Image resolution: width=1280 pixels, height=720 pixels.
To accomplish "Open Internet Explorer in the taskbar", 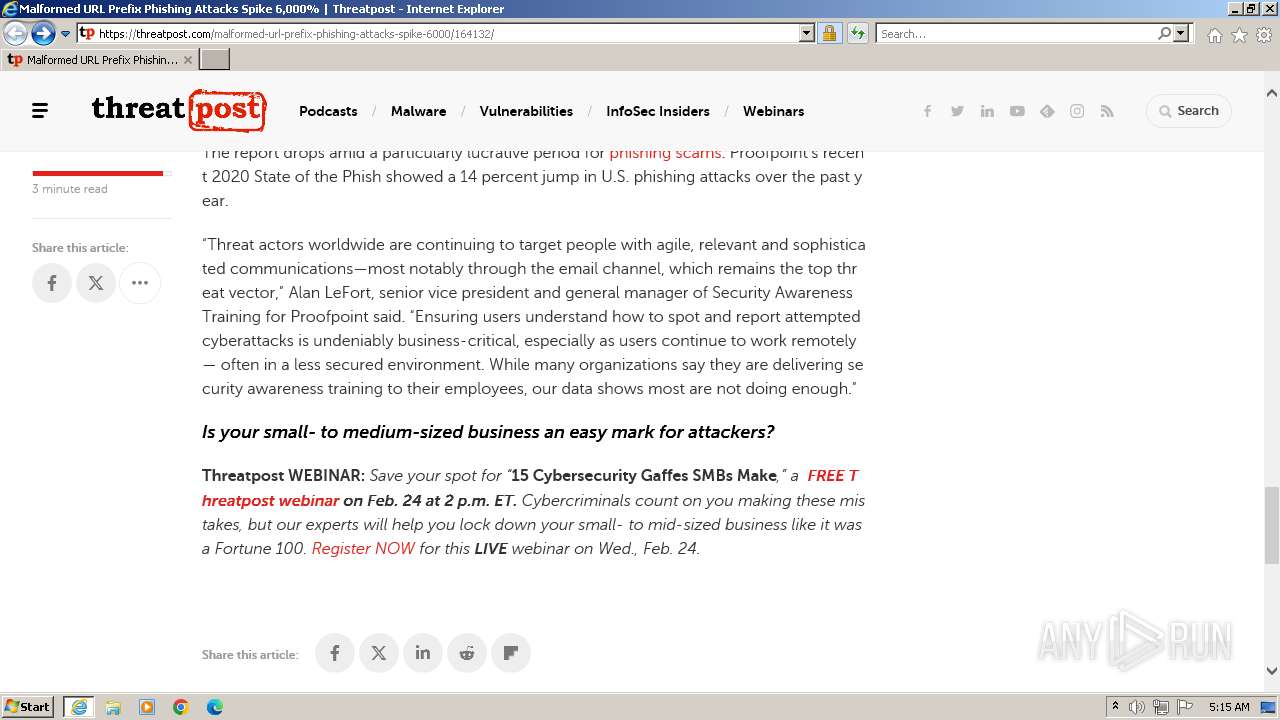I will click(x=79, y=707).
